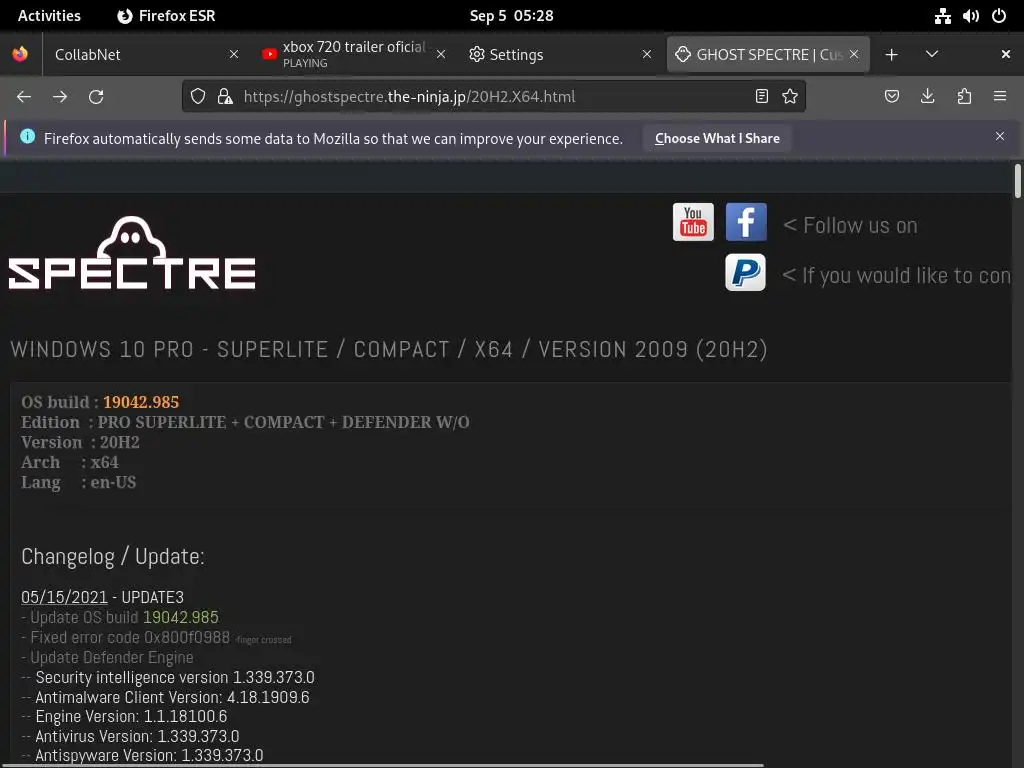The image size is (1024, 768).
Task: Click Antispyware Version 1.339.373.0 line
Action: 142,756
